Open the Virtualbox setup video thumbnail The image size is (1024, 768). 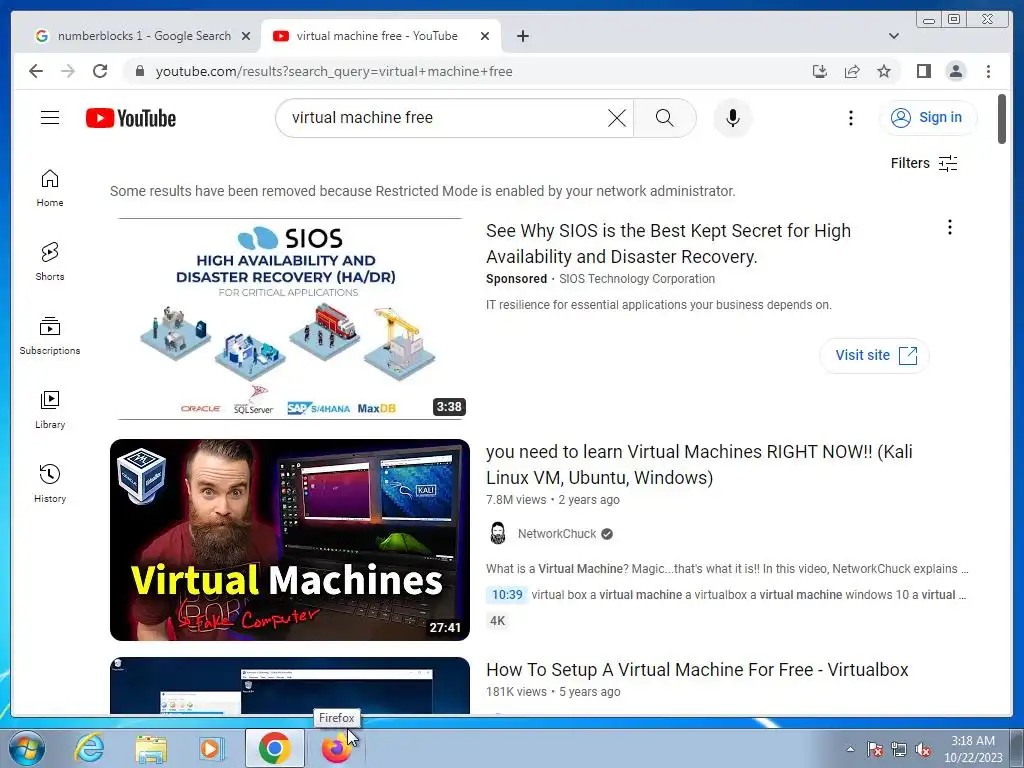click(290, 686)
